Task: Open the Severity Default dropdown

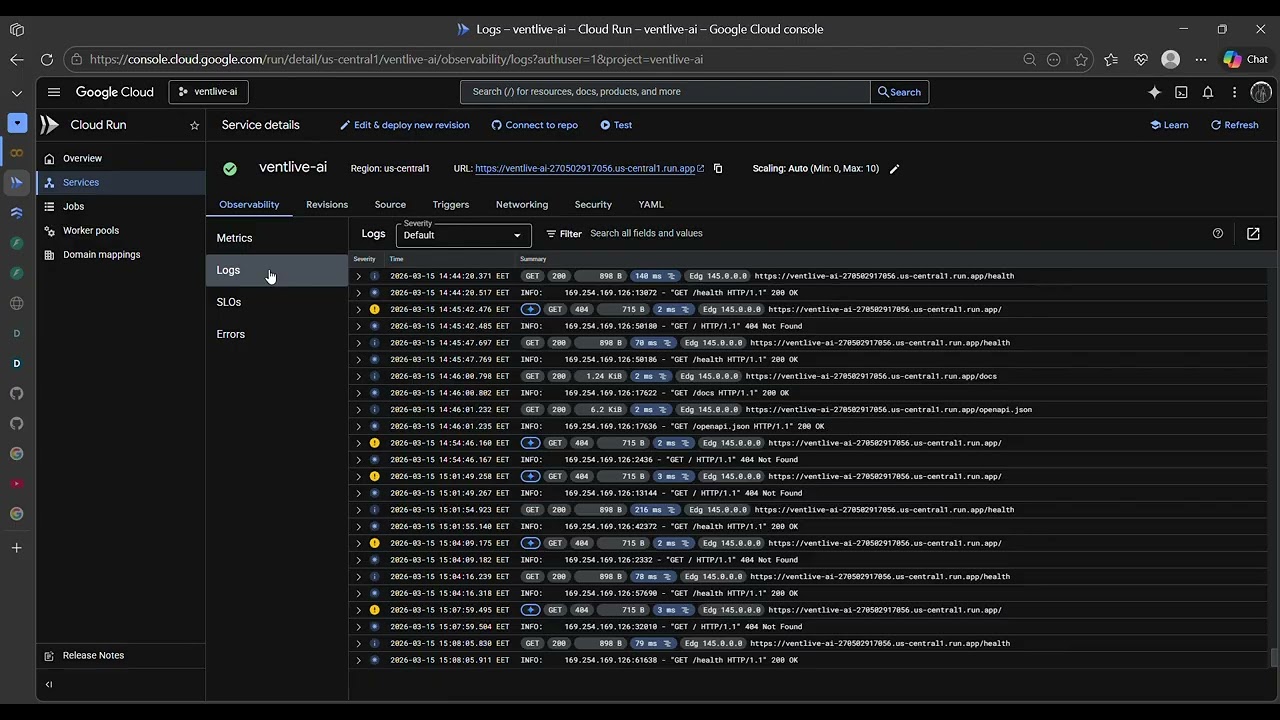Action: [x=464, y=235]
